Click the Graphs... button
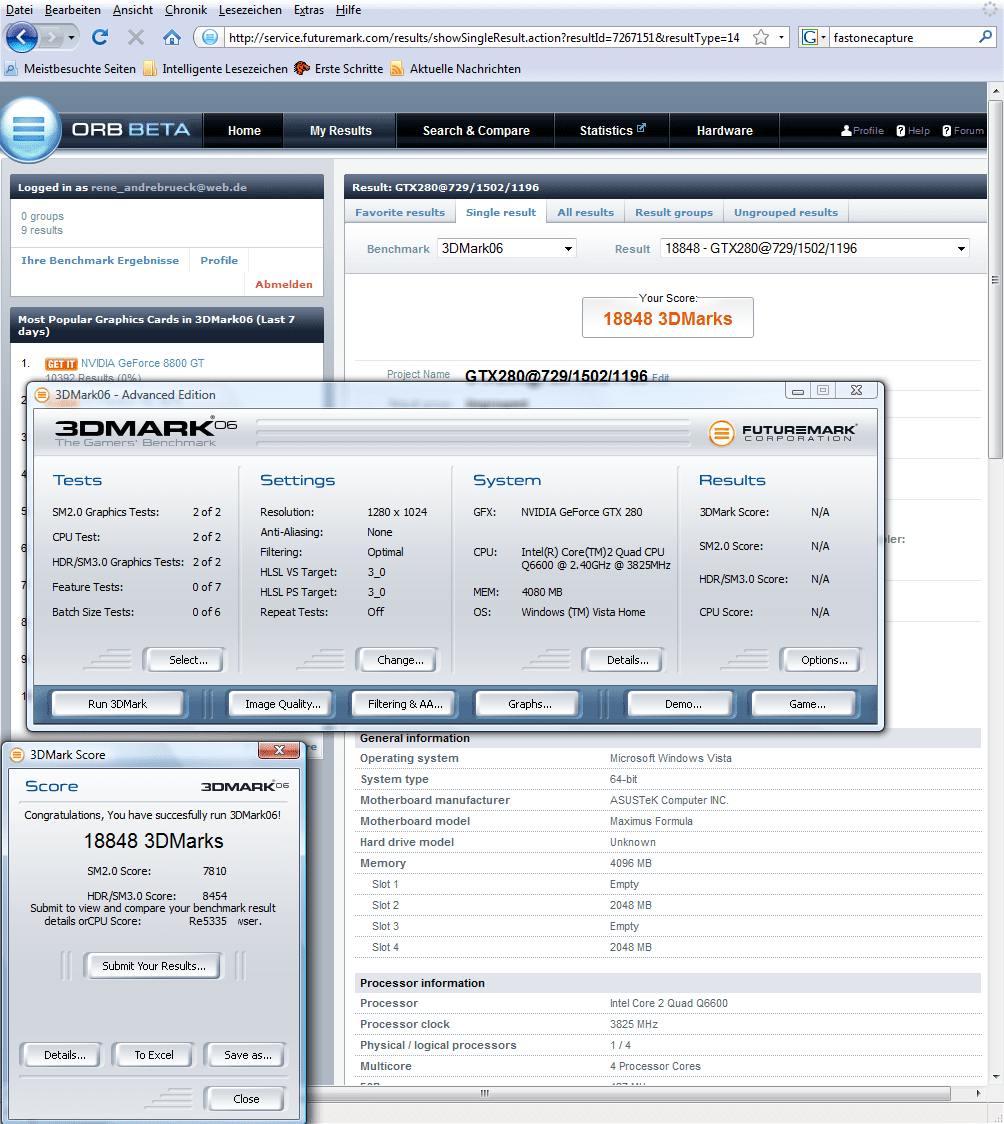This screenshot has height=1124, width=1004. tap(530, 704)
